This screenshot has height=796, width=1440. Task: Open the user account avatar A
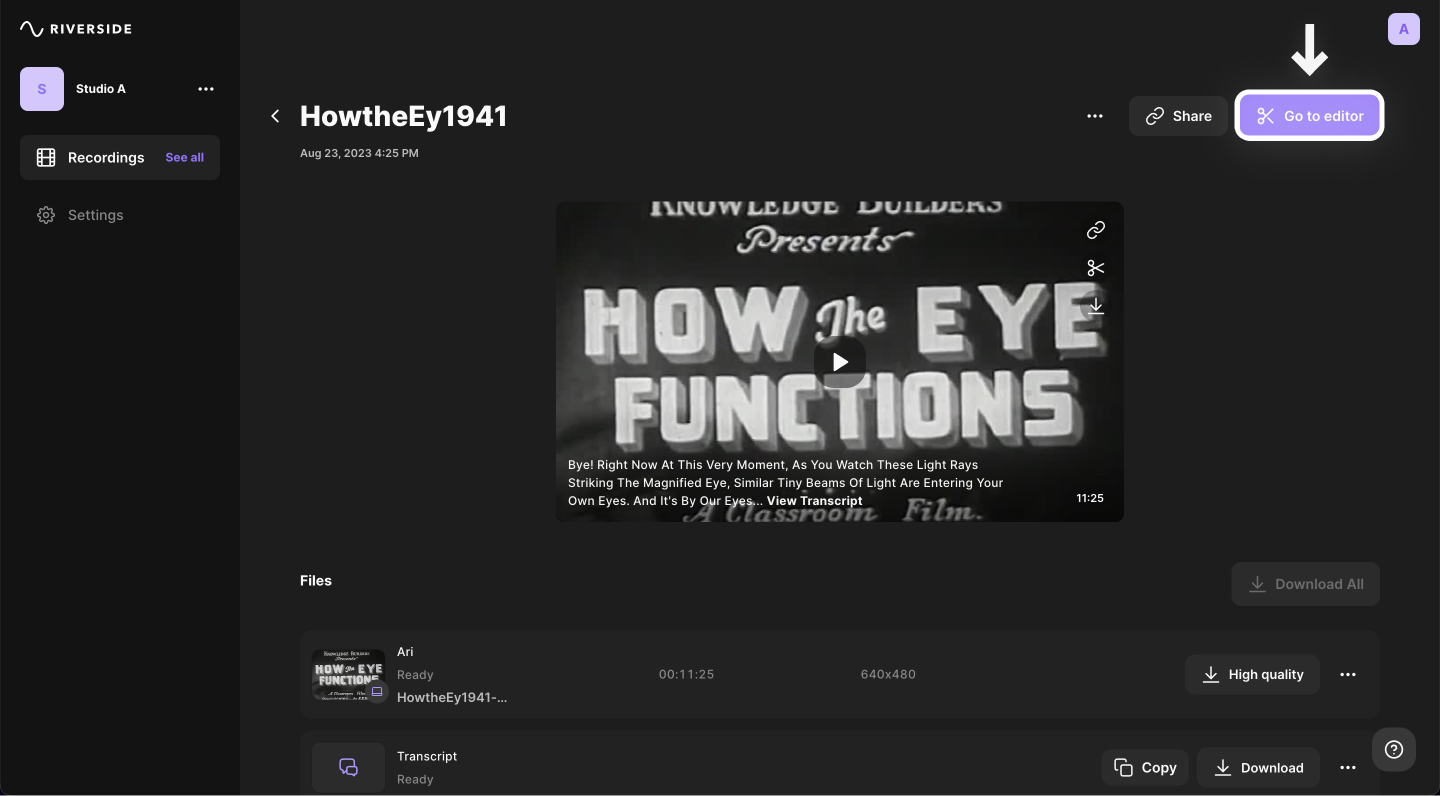tap(1404, 29)
